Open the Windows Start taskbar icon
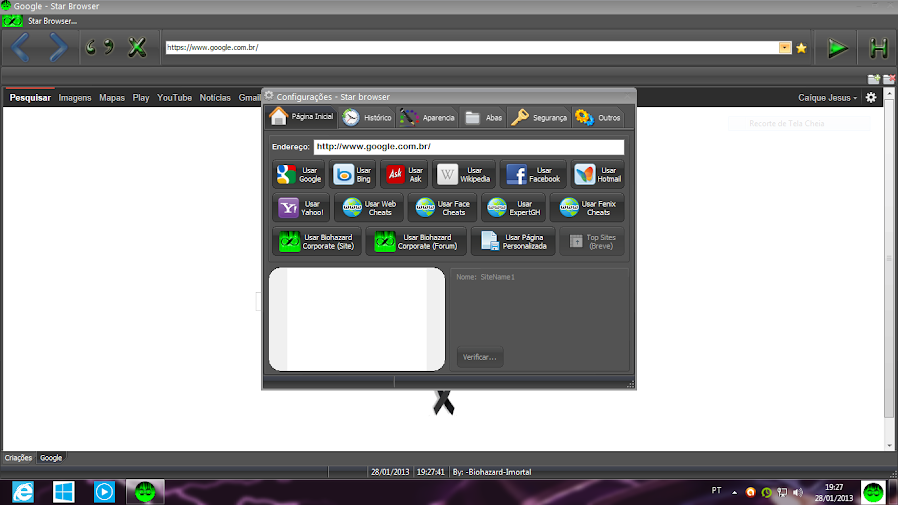The width and height of the screenshot is (898, 505). (x=64, y=492)
